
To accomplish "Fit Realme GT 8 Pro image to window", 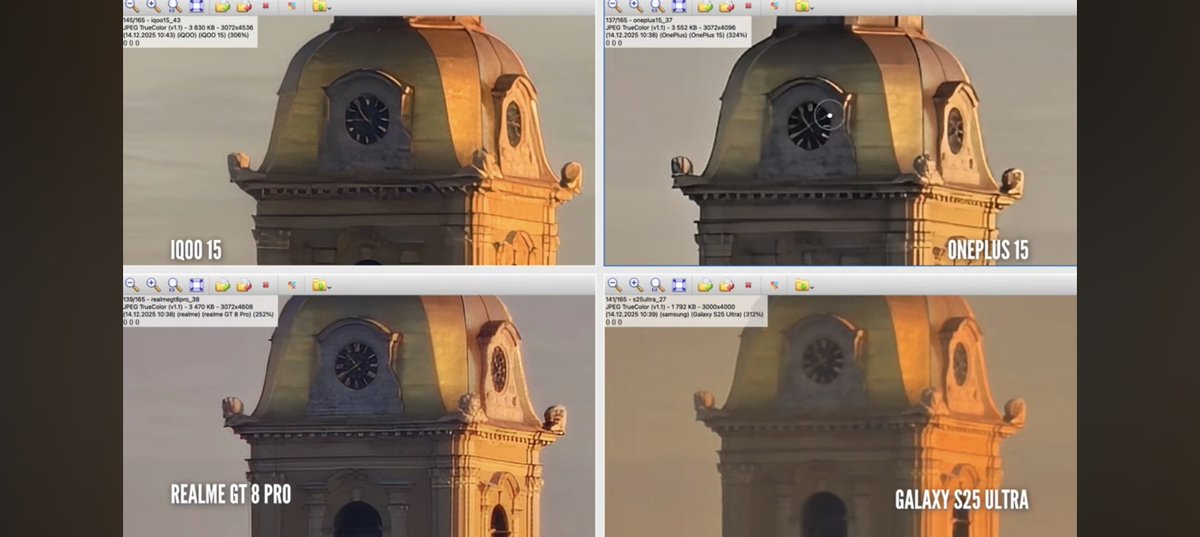I will pos(196,285).
